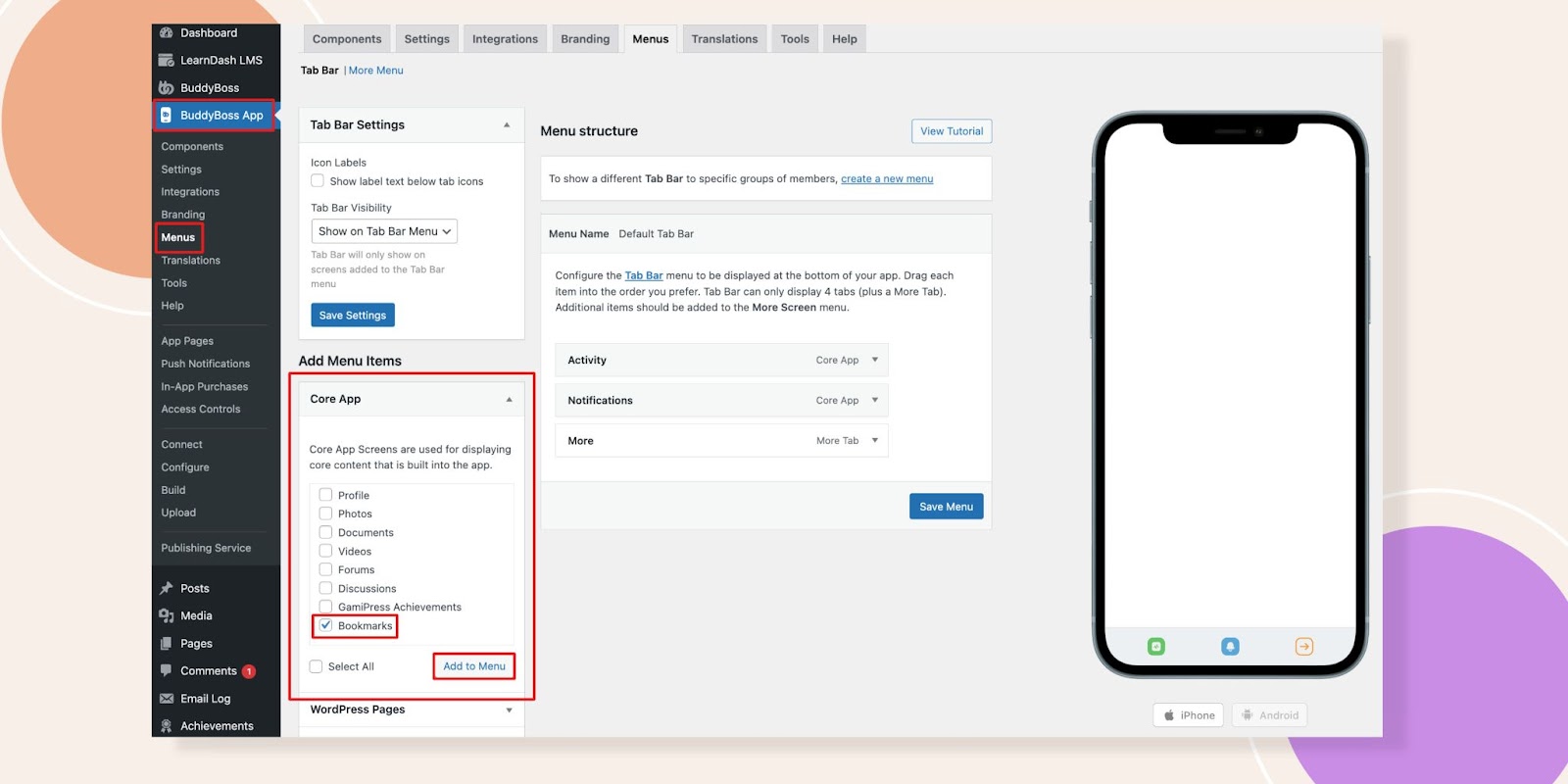Click the BuddyBoss sidebar icon
Screen dimensions: 1568x784
[x=167, y=87]
